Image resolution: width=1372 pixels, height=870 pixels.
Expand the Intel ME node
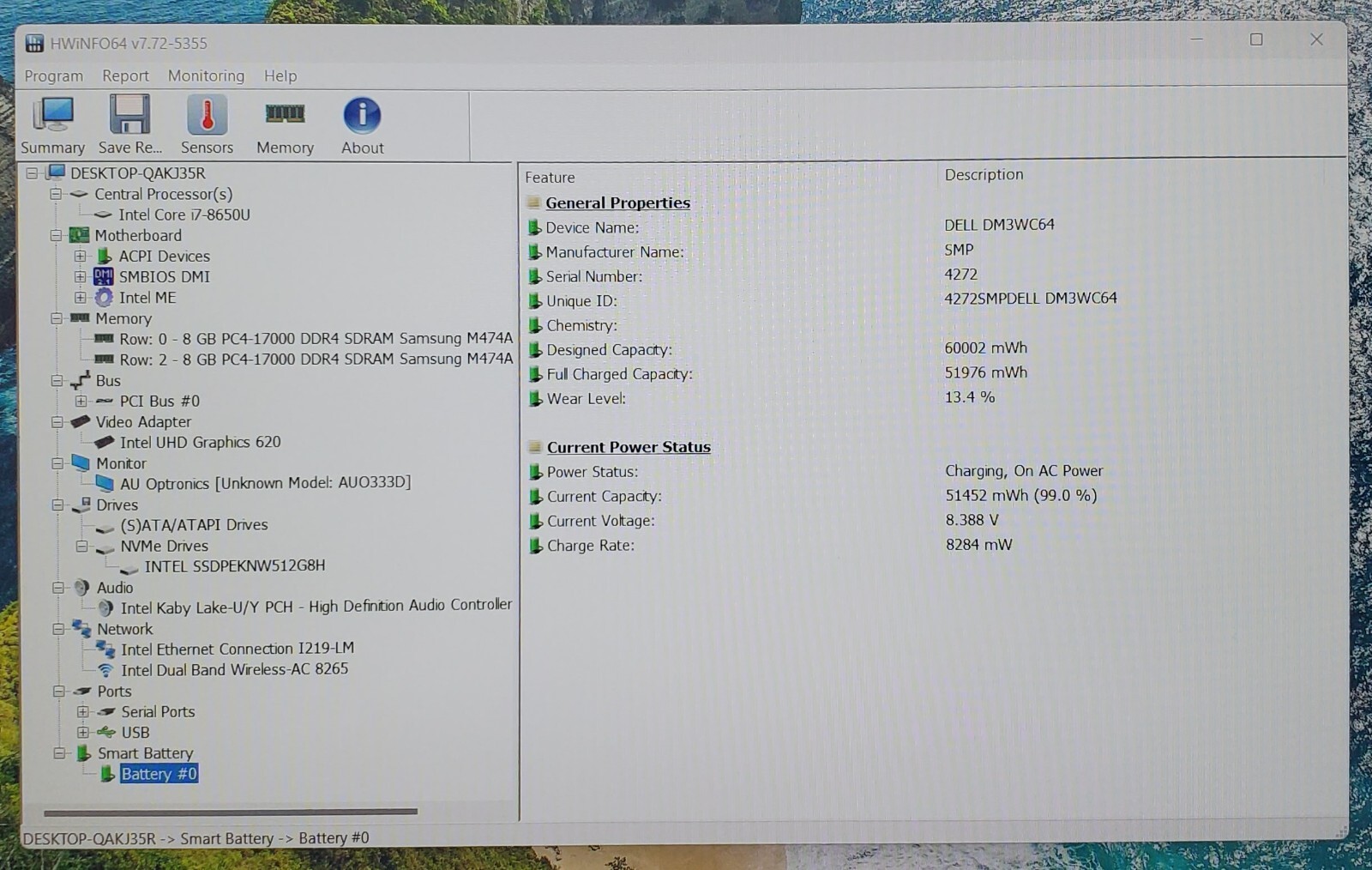[80, 298]
